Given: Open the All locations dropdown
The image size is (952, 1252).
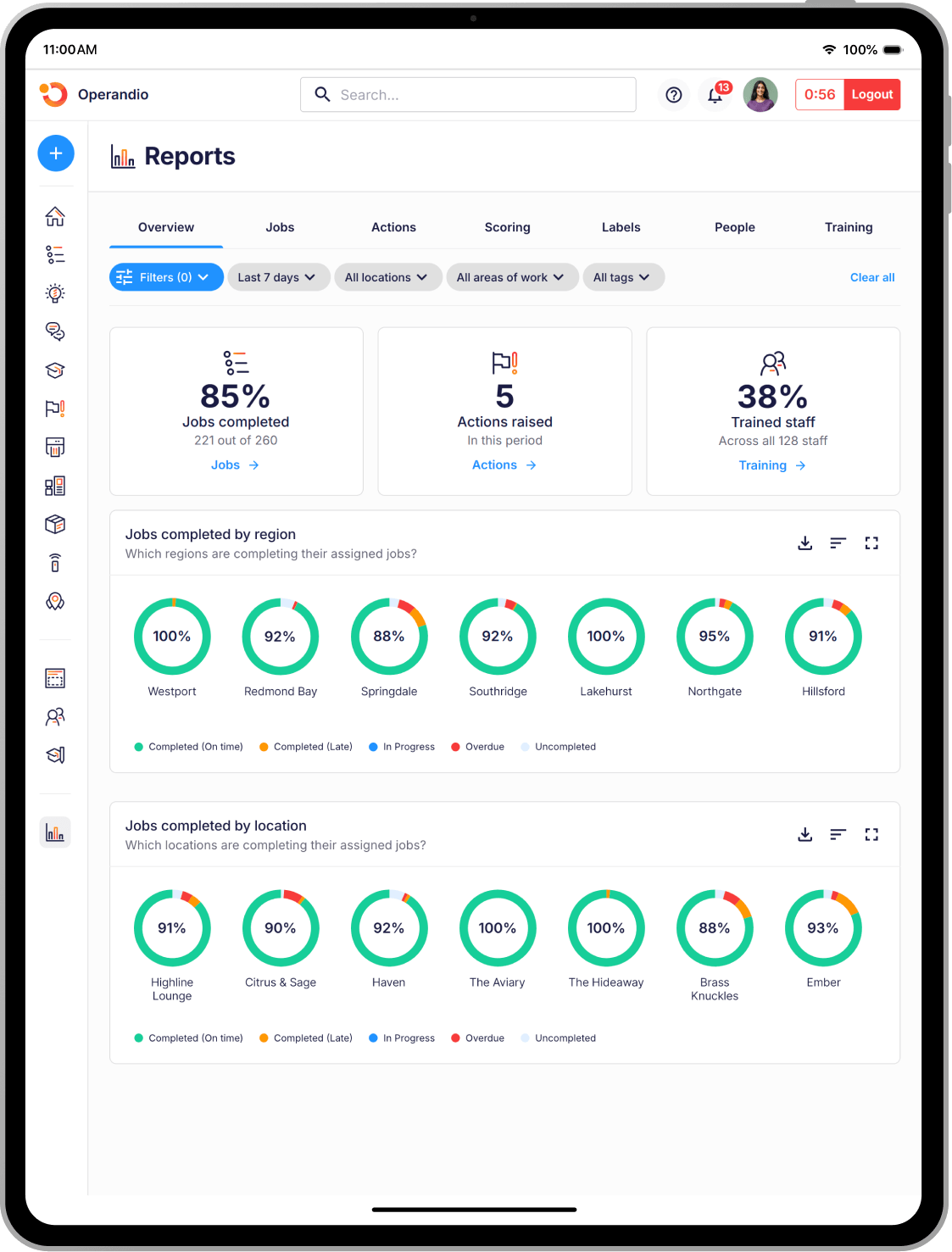Looking at the screenshot, I should pos(387,277).
